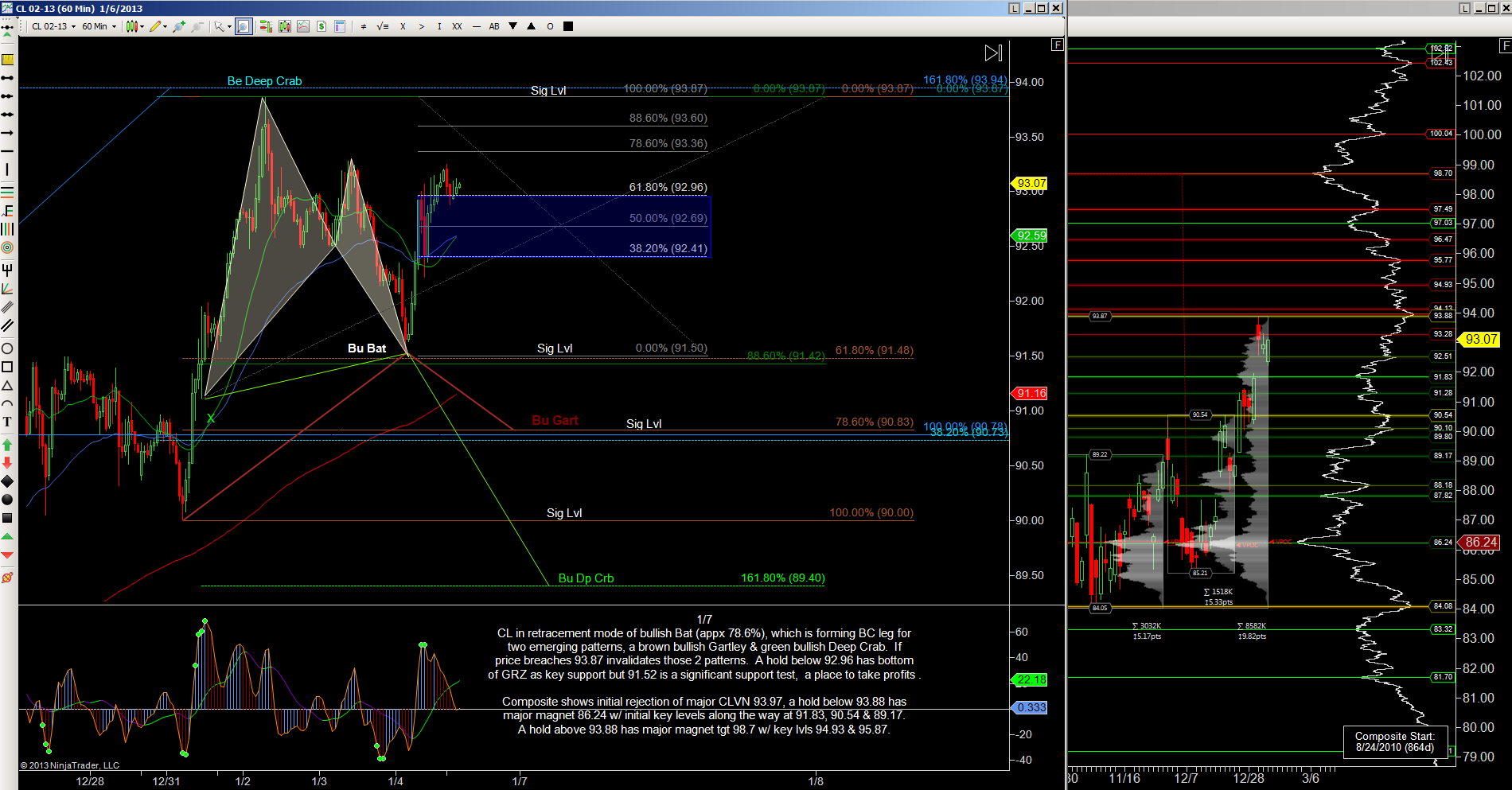The width and height of the screenshot is (1512, 790).
Task: Open the Indicators icon in toolbar
Action: 303,26
